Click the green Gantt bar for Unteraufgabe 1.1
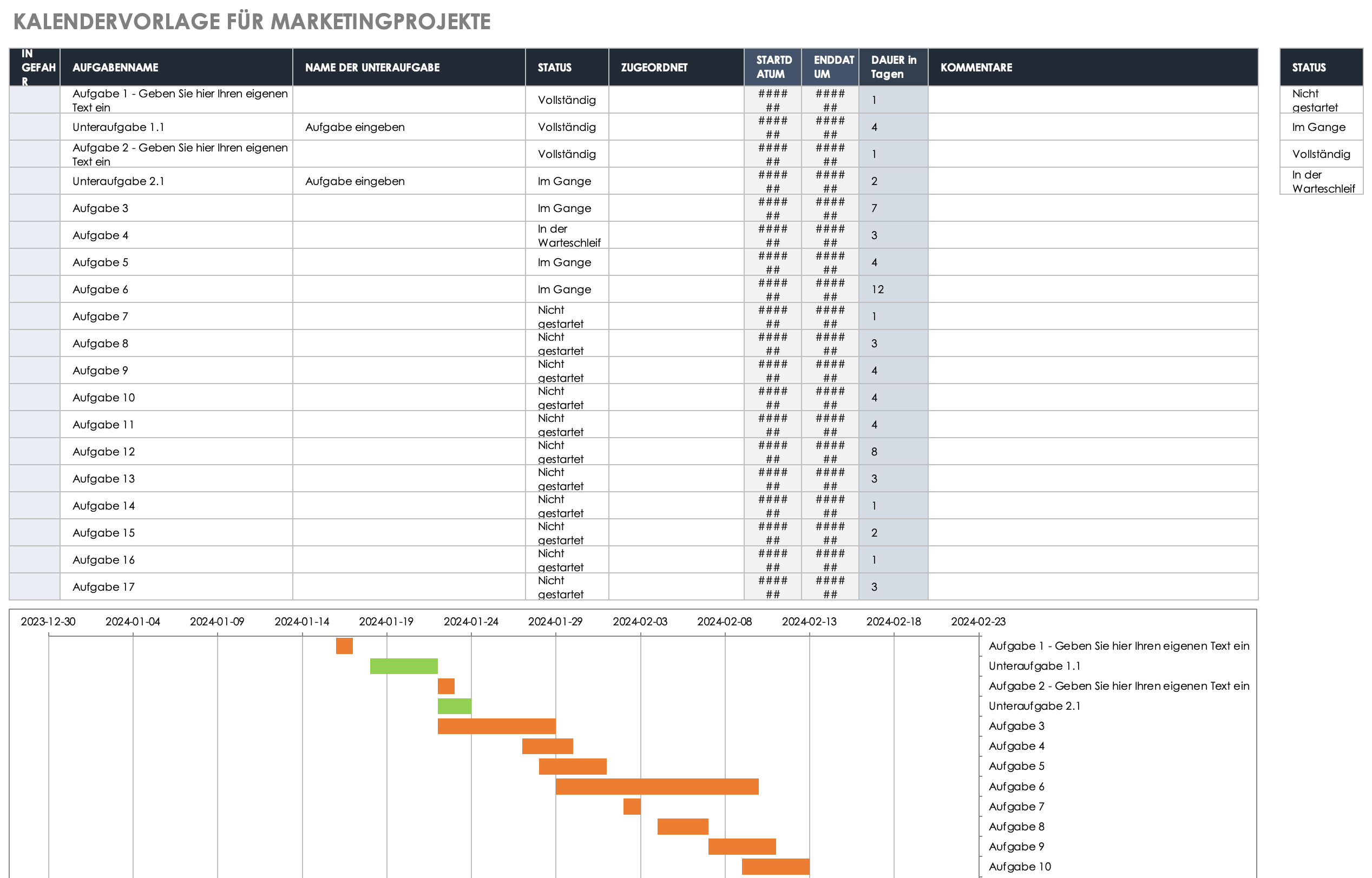The image size is (1372, 878). (x=404, y=666)
